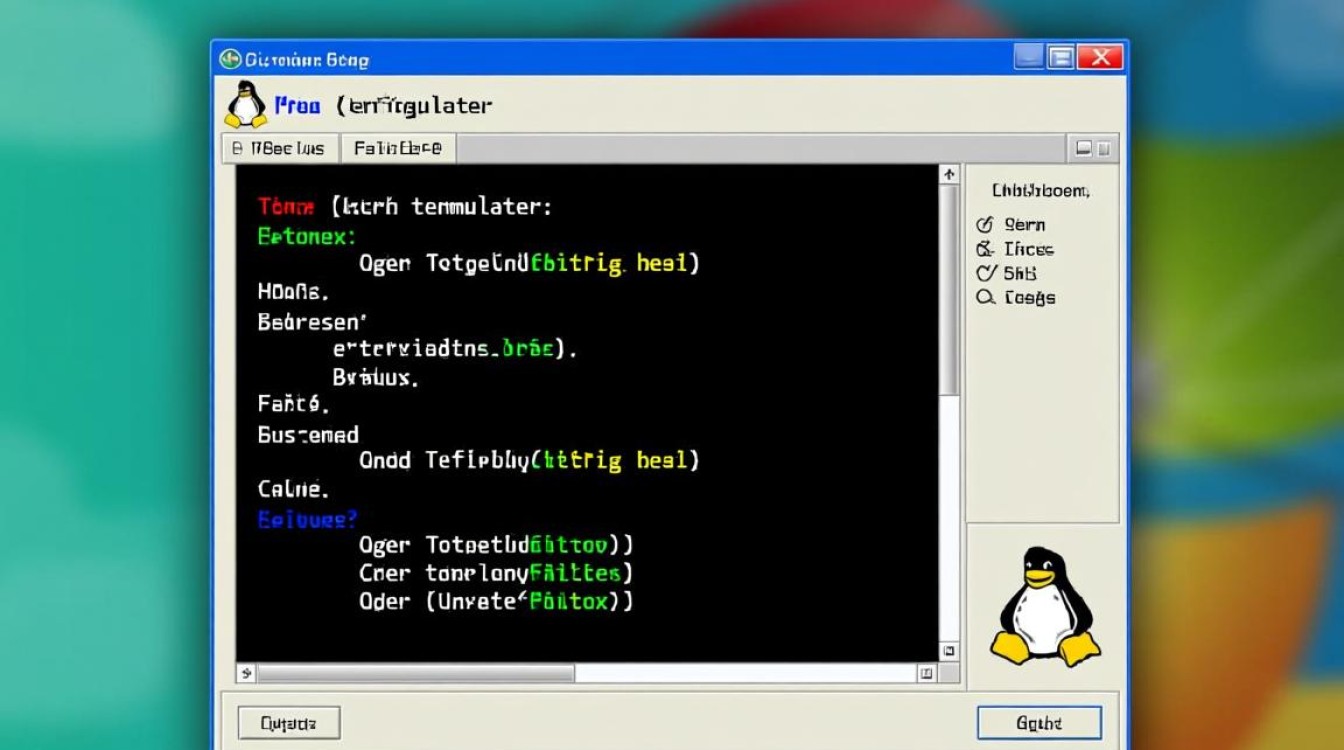The width and height of the screenshot is (1344, 750).
Task: Switch to the "I7Bec Ius" tab
Action: pyautogui.click(x=280, y=147)
